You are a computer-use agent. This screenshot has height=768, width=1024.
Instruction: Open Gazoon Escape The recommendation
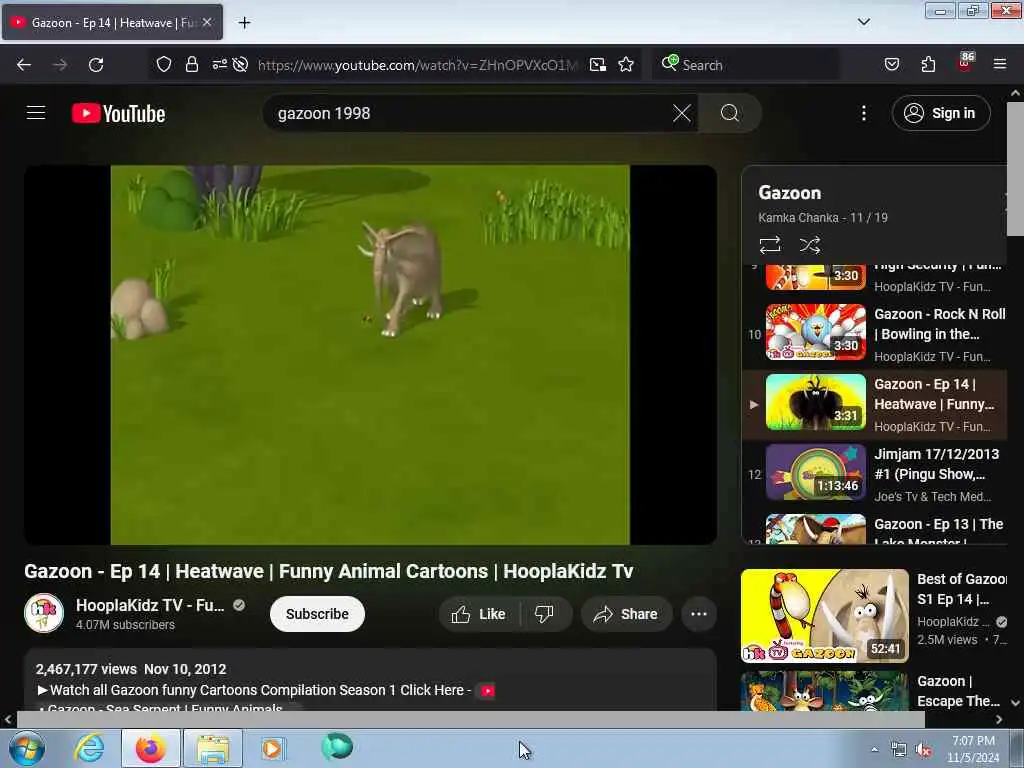875,691
